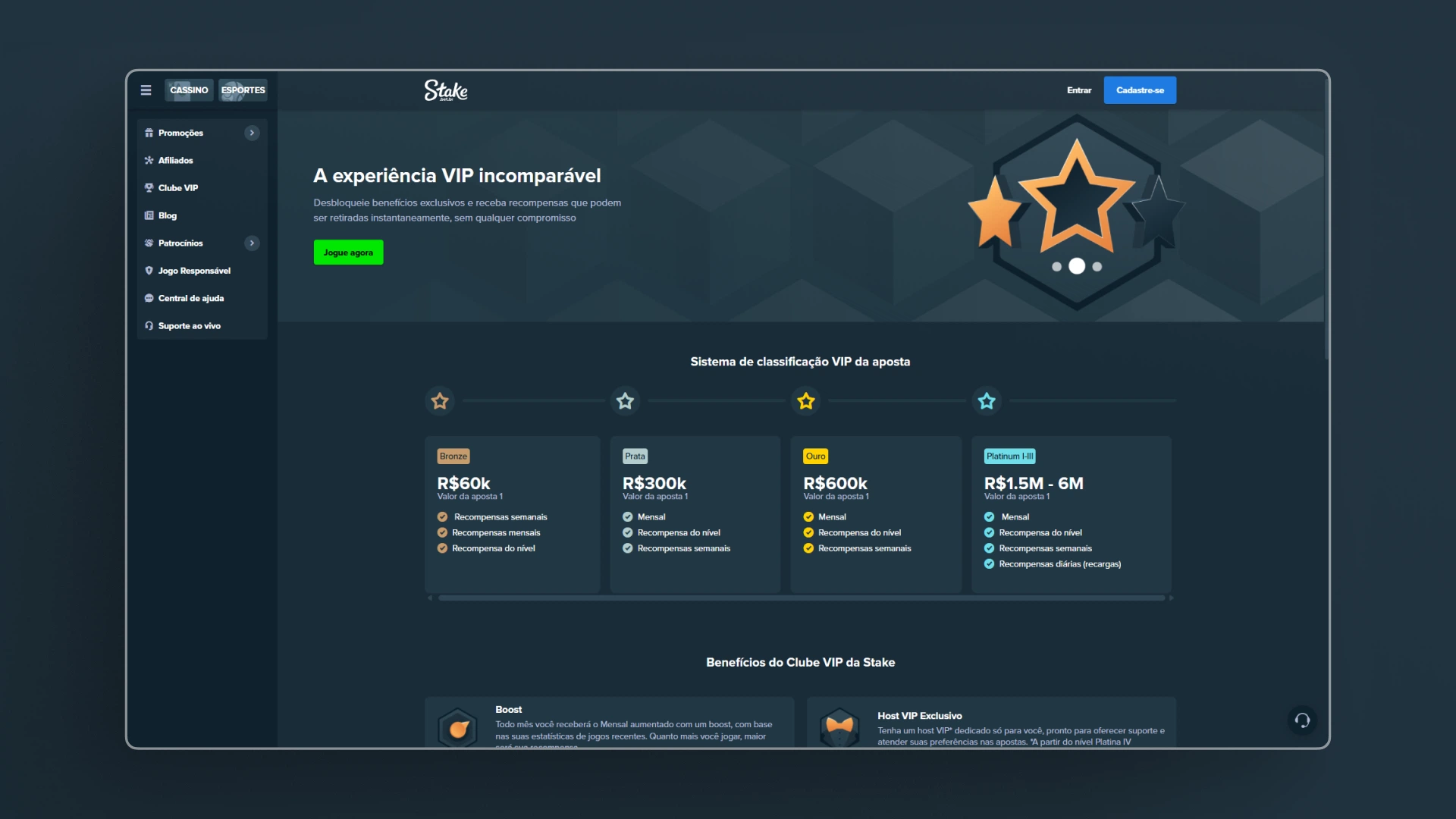Image resolution: width=1456 pixels, height=819 pixels.
Task: Open Clube VIP in sidebar
Action: 178,188
